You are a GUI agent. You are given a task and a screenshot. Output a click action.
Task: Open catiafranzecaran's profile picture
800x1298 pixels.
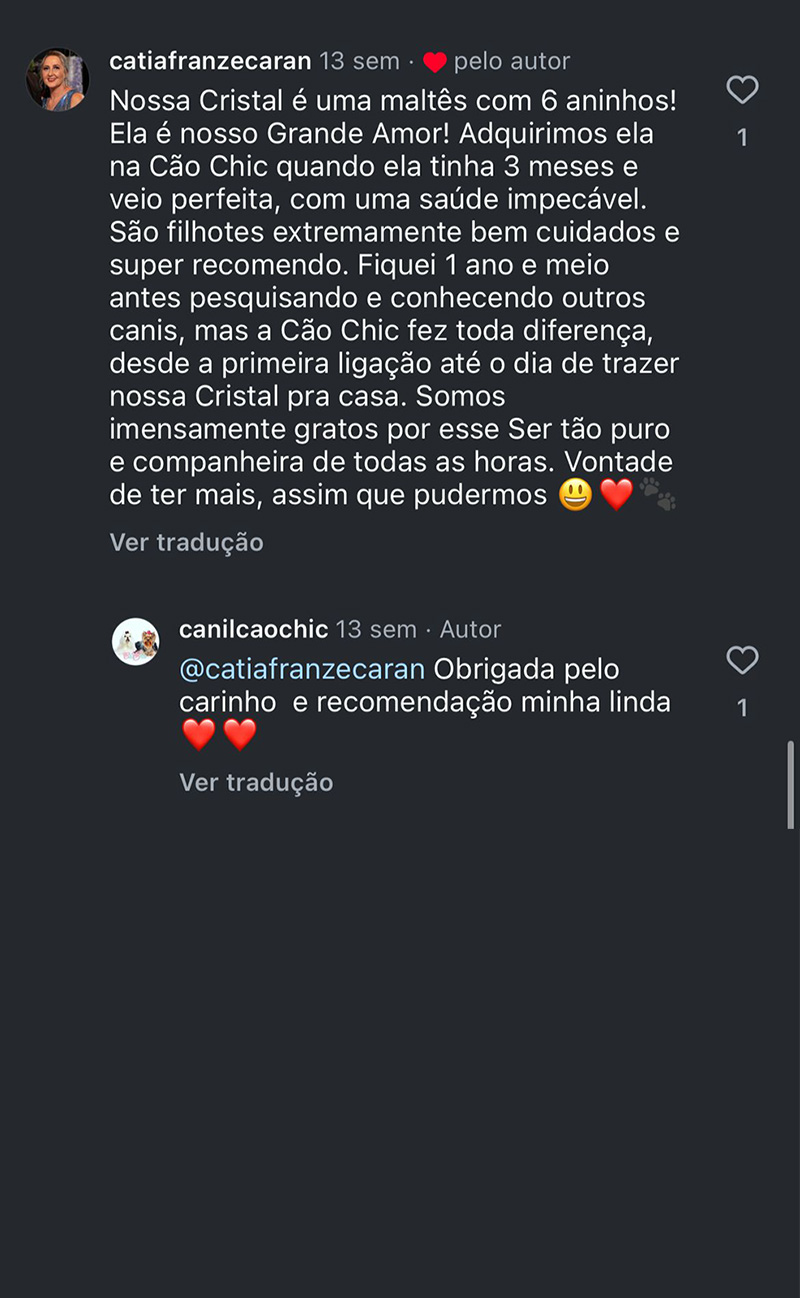[58, 80]
